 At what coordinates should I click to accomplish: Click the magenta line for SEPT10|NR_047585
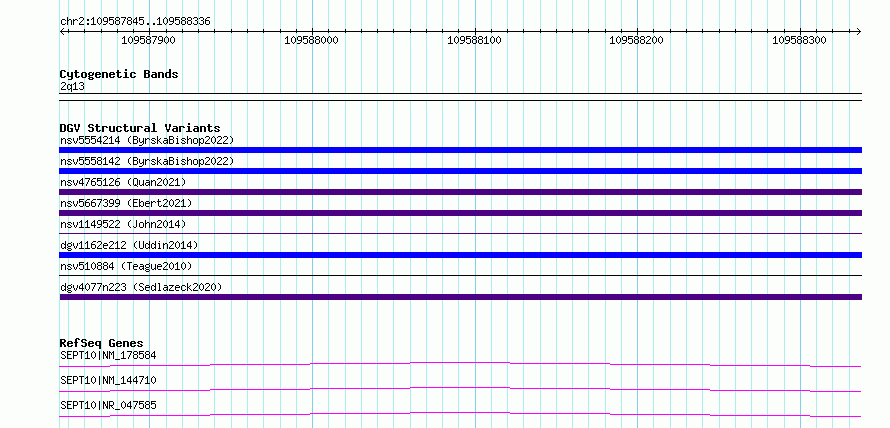460,414
